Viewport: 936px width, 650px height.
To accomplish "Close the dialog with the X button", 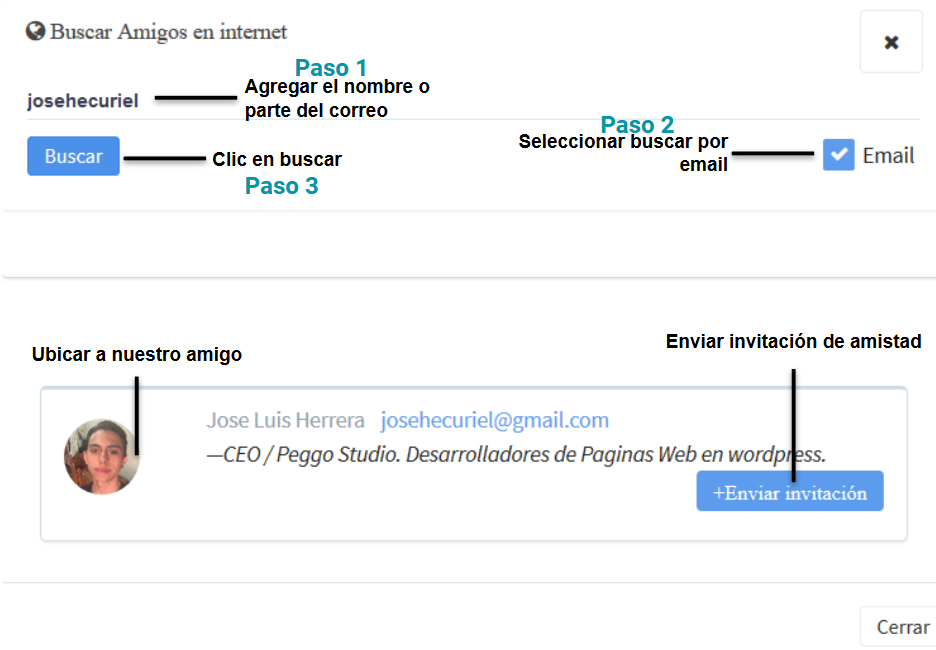I will 891,42.
